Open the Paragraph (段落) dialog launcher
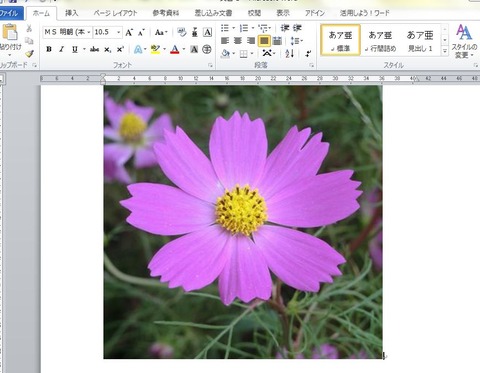 coord(311,65)
